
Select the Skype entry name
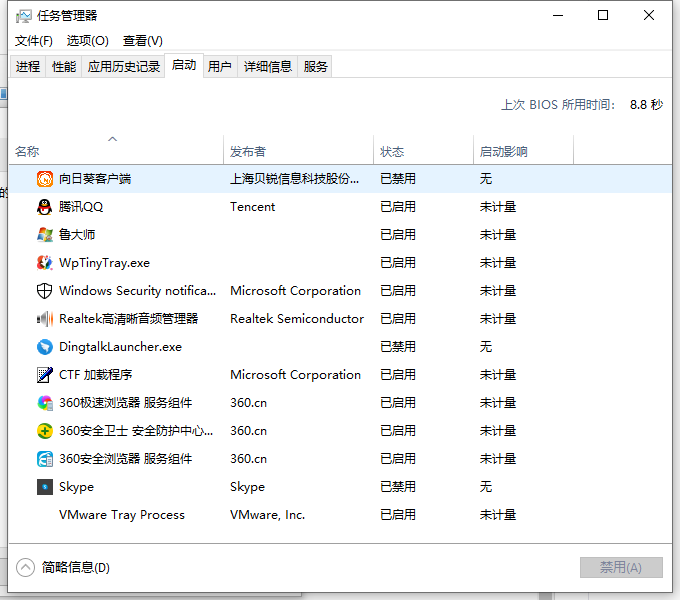[x=76, y=487]
